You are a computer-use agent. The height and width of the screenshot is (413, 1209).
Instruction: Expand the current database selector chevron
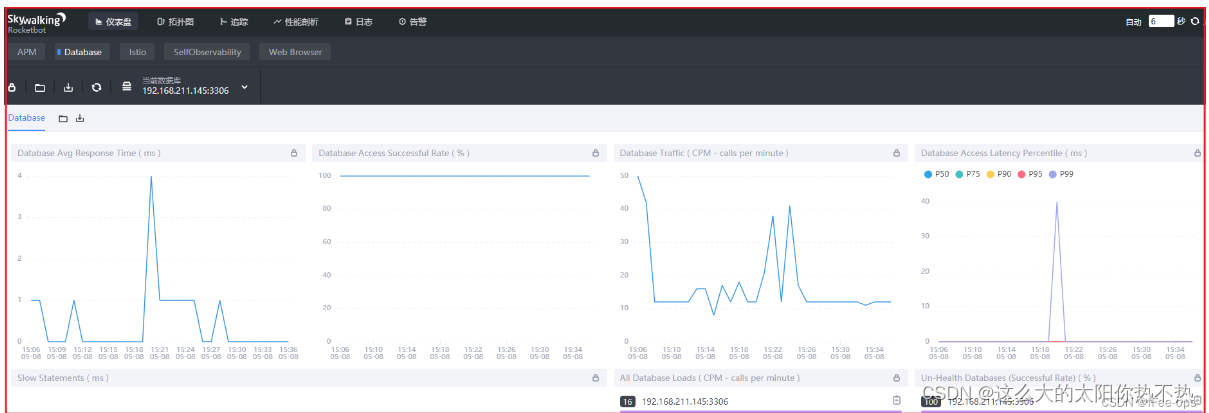pyautogui.click(x=244, y=88)
